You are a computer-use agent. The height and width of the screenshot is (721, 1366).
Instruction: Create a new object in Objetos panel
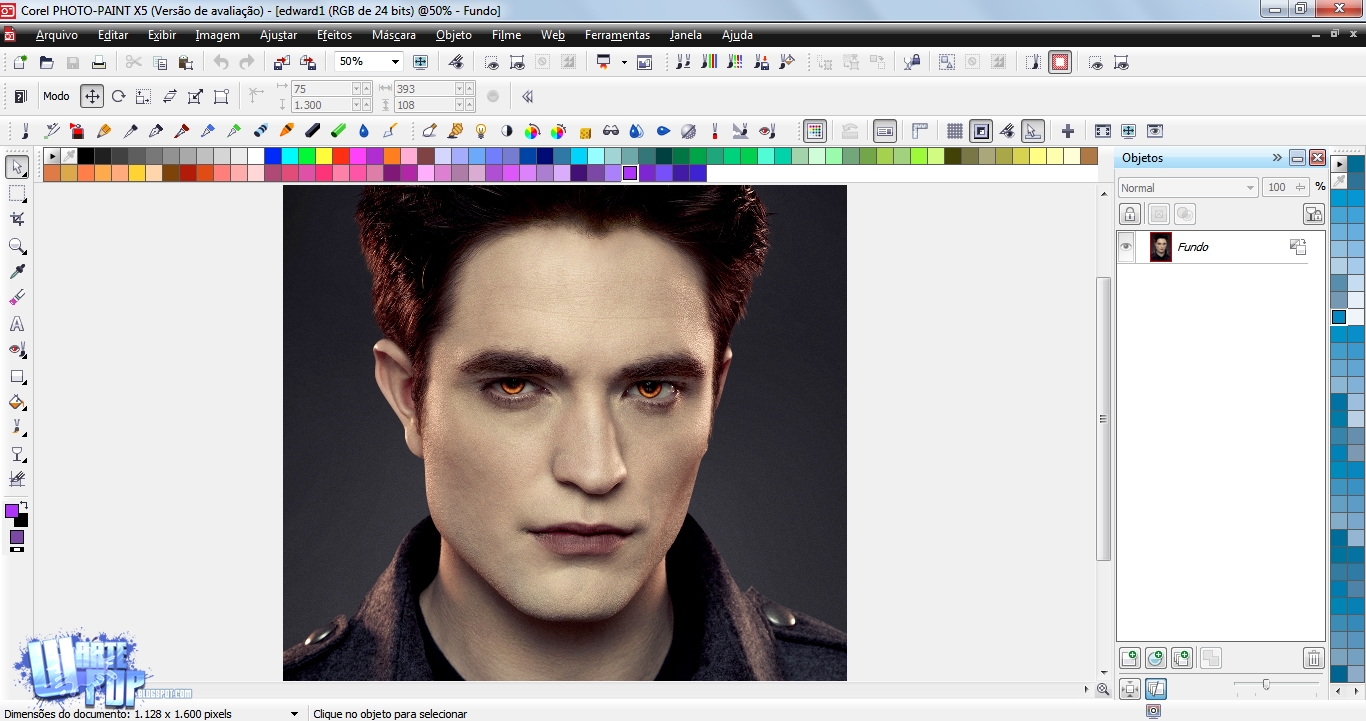tap(1130, 658)
